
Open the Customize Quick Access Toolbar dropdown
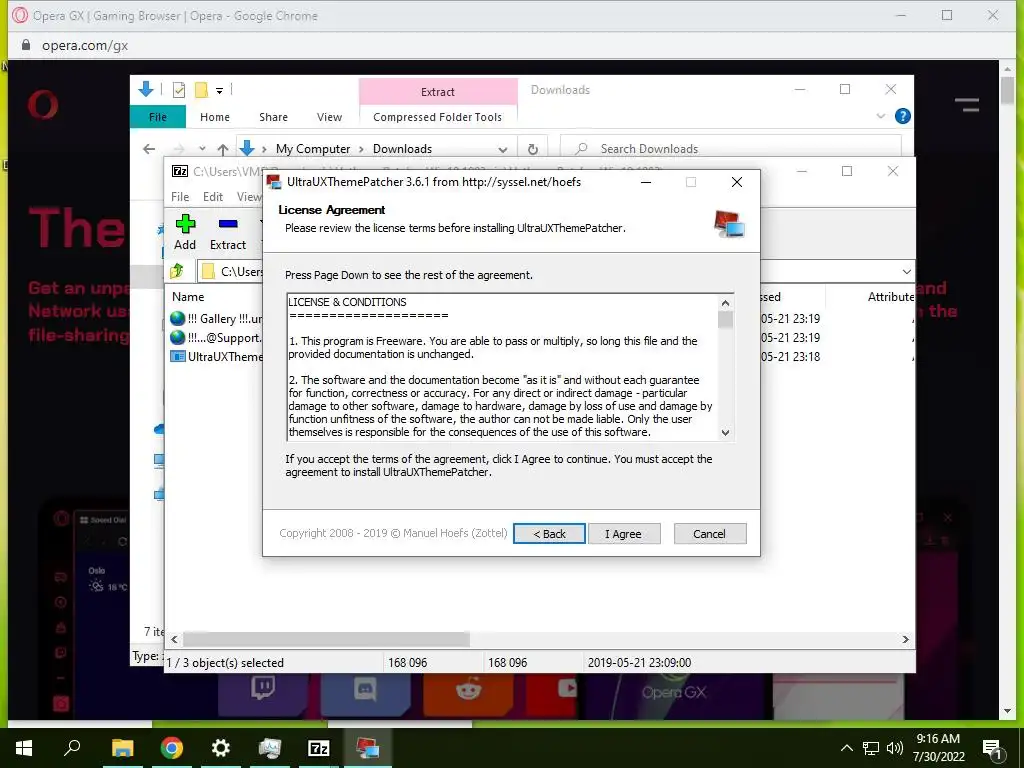pyautogui.click(x=219, y=91)
